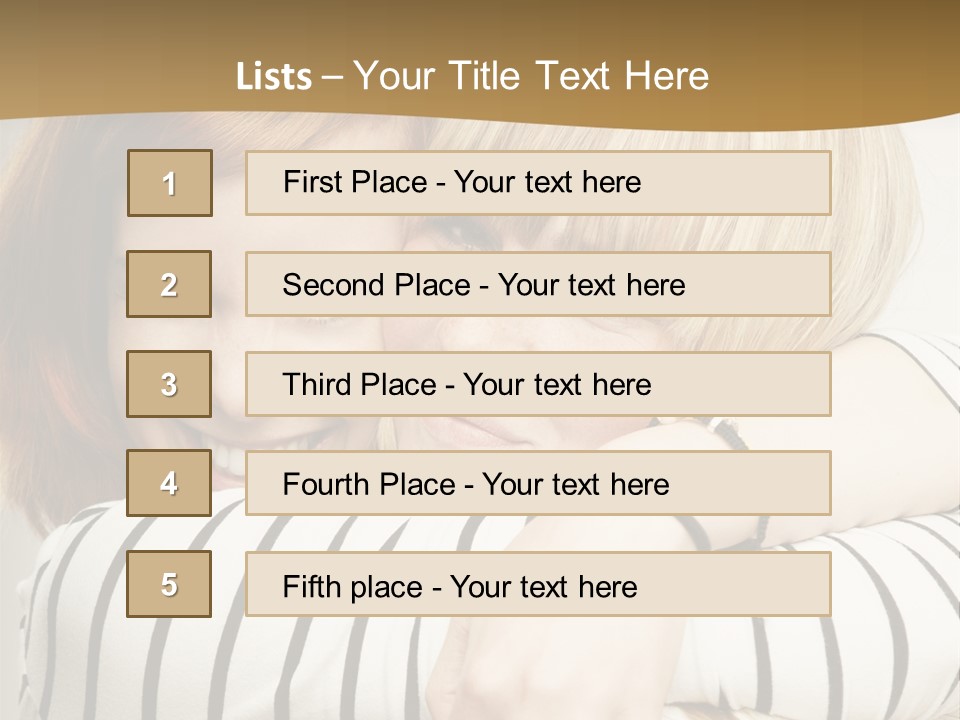Select the number 4 box
Image resolution: width=960 pixels, height=720 pixels.
click(169, 483)
